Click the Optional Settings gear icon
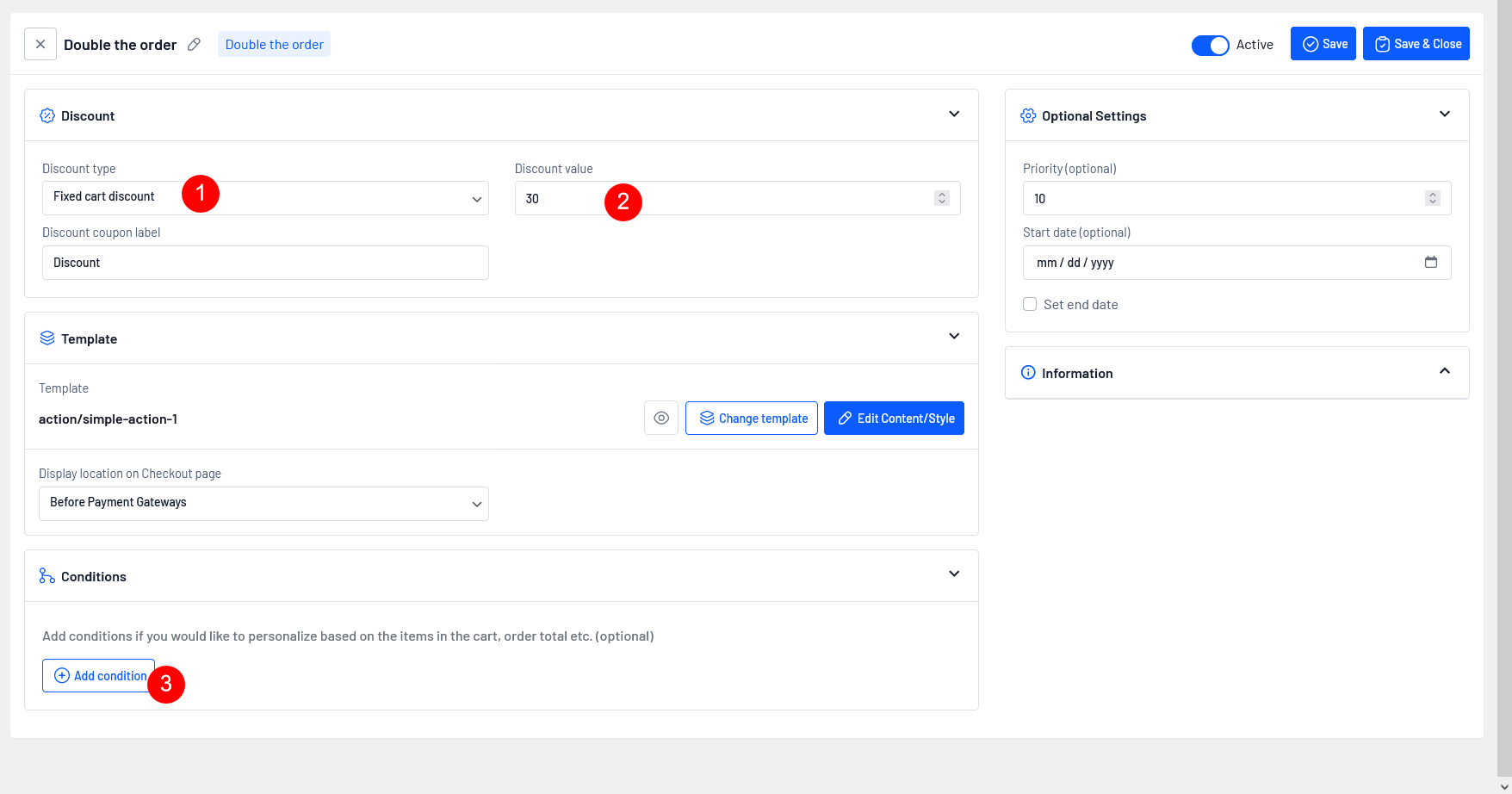 pyautogui.click(x=1028, y=115)
